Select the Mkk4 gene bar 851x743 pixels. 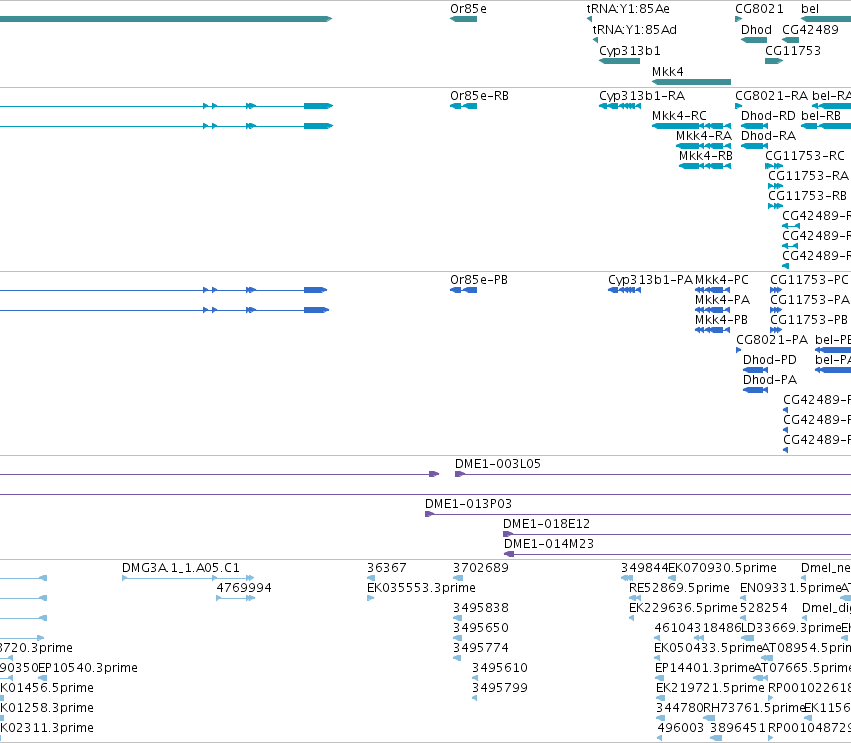tap(691, 82)
